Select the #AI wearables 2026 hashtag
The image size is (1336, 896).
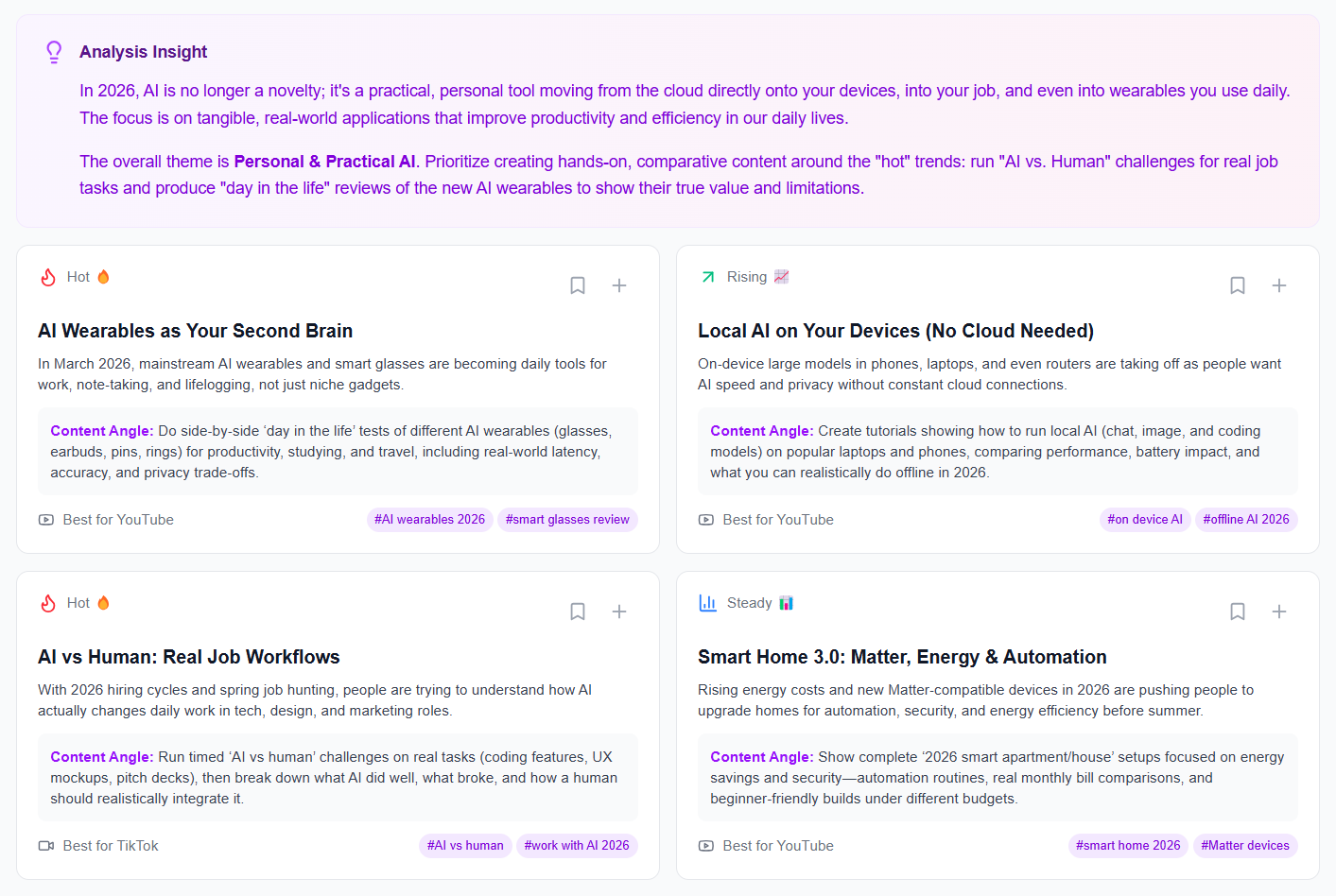429,520
